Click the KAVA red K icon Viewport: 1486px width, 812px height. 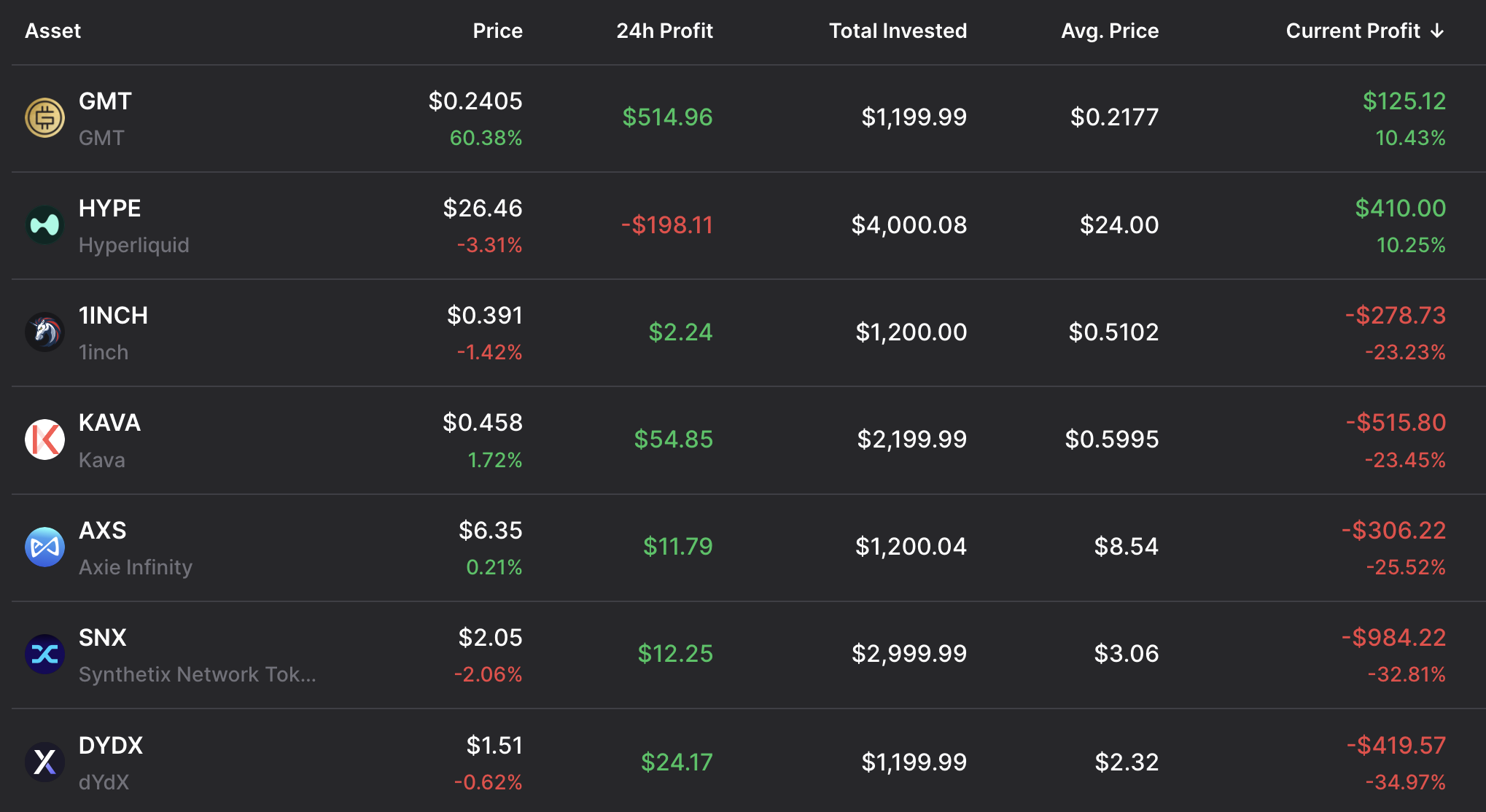44,440
